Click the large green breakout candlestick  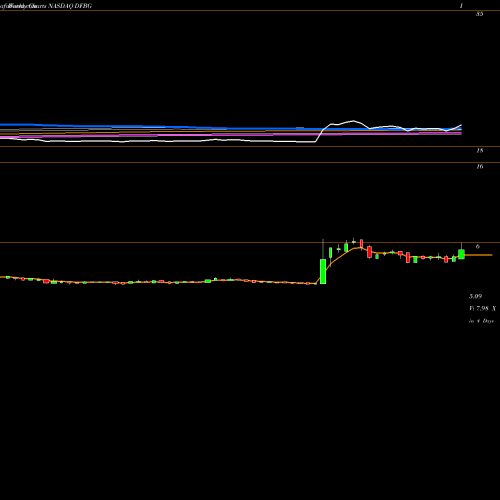point(323,271)
